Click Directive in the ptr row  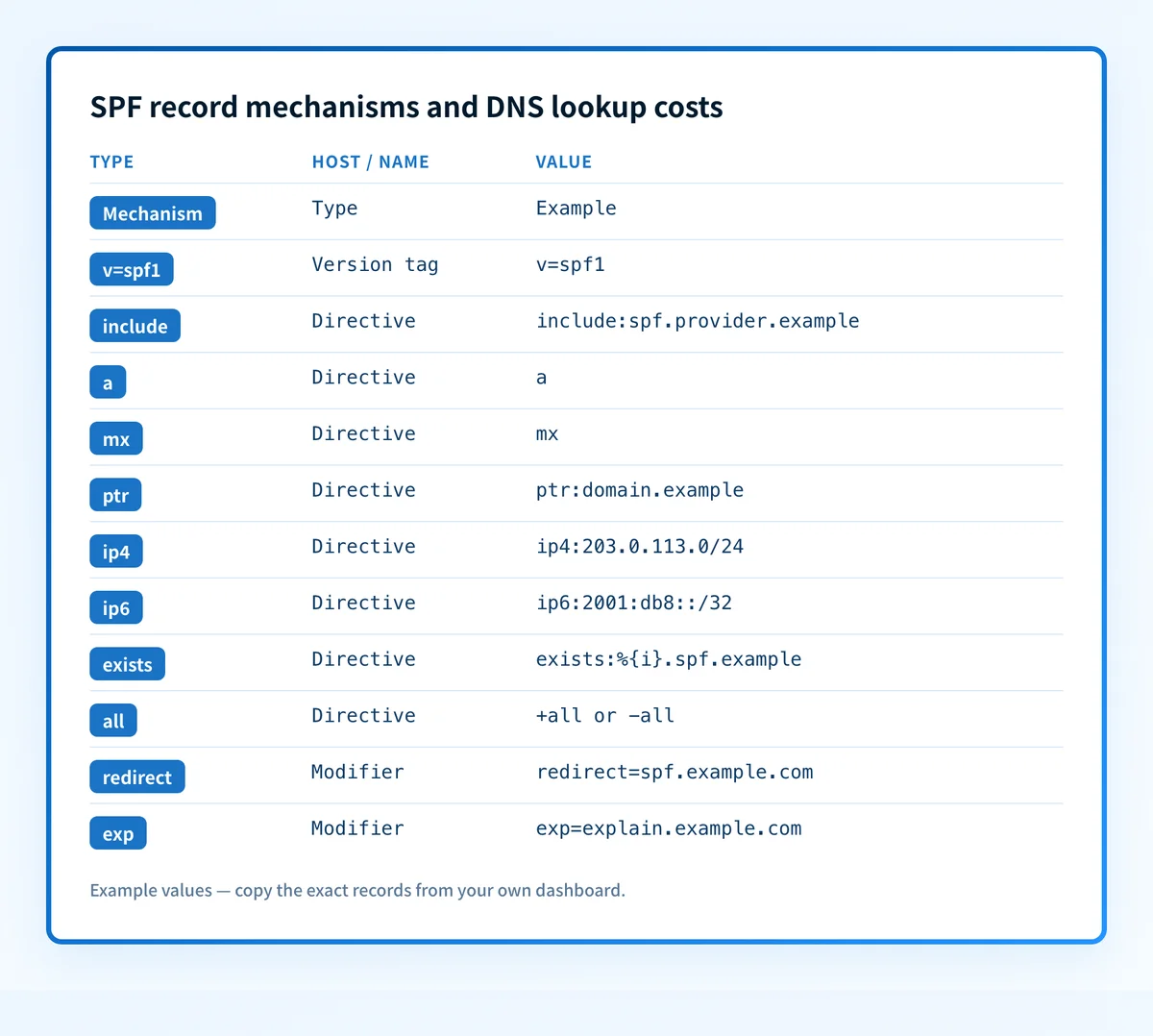pos(363,490)
